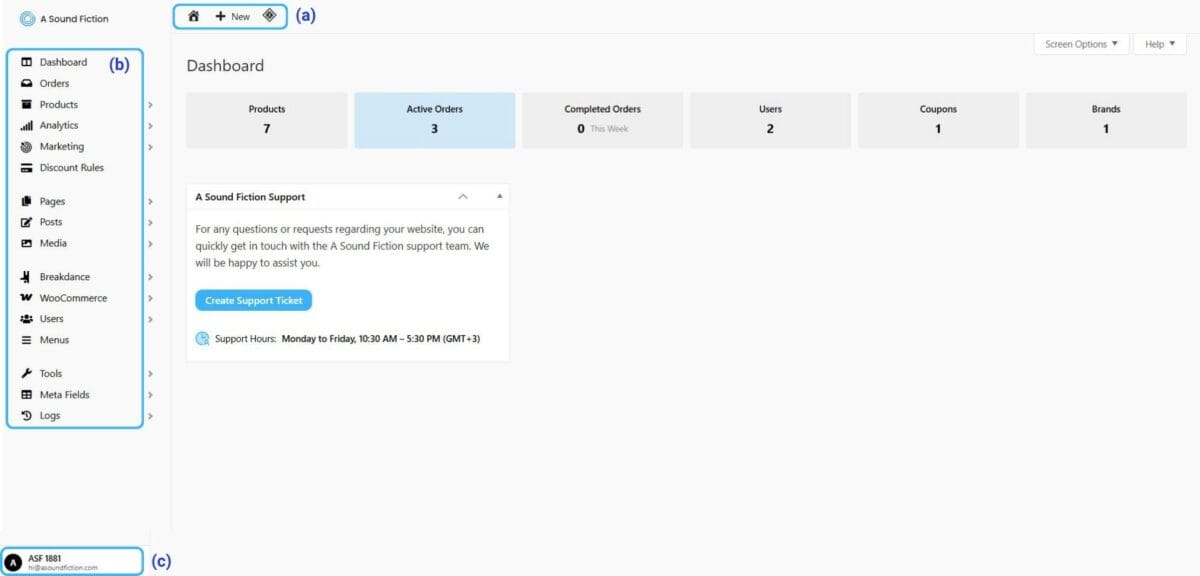Screen dimensions: 1200x576
Task: Click the New button in the admin bar
Action: click(232, 16)
